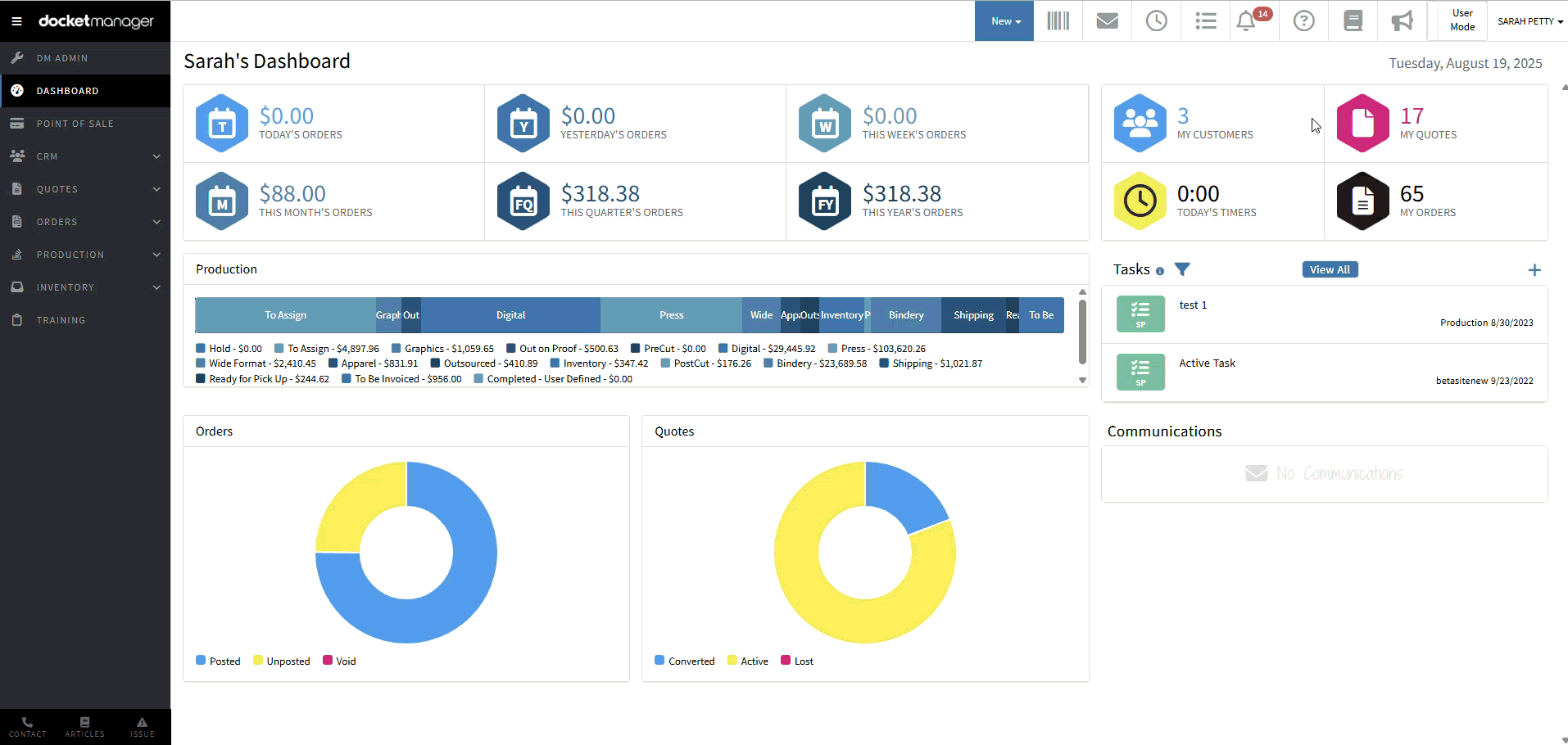The height and width of the screenshot is (745, 1568).
Task: Click the Tasks filter funnel icon
Action: [x=1182, y=269]
